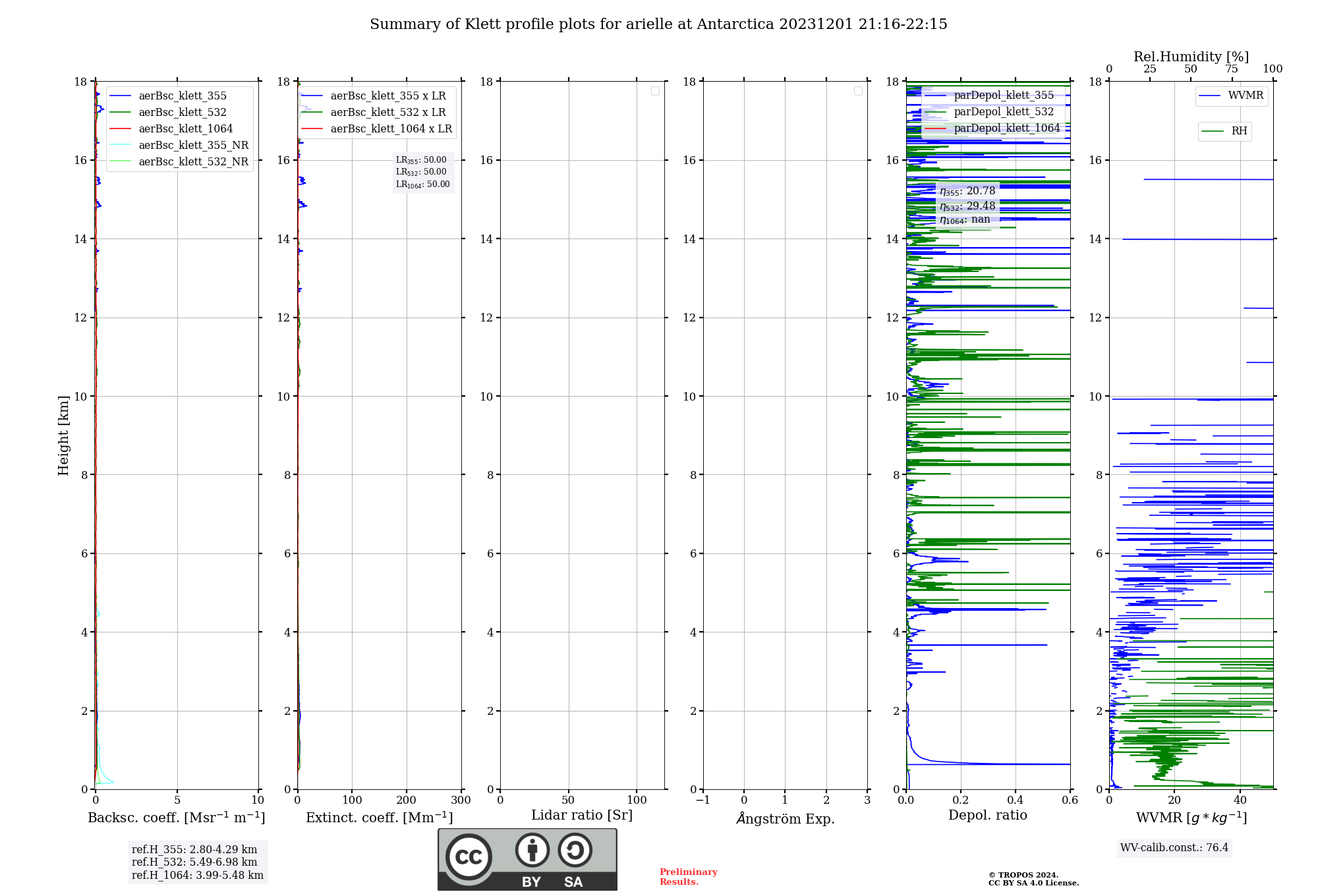Click the ref.H_355: 2.80-4.29 km text
Image resolution: width=1318 pixels, height=896 pixels.
pyautogui.click(x=194, y=850)
